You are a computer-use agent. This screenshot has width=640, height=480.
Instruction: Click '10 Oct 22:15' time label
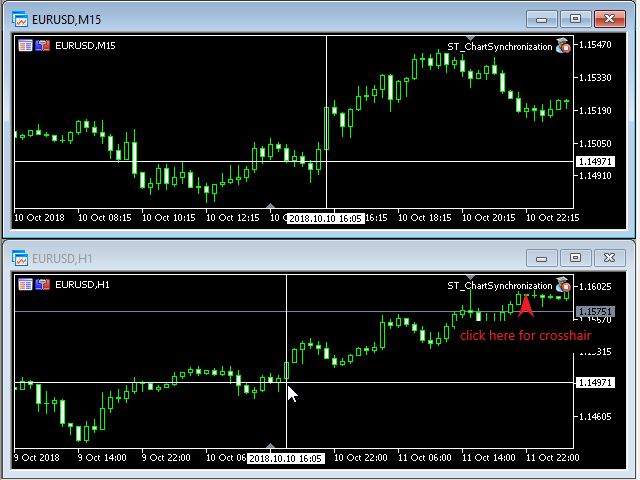(x=553, y=218)
